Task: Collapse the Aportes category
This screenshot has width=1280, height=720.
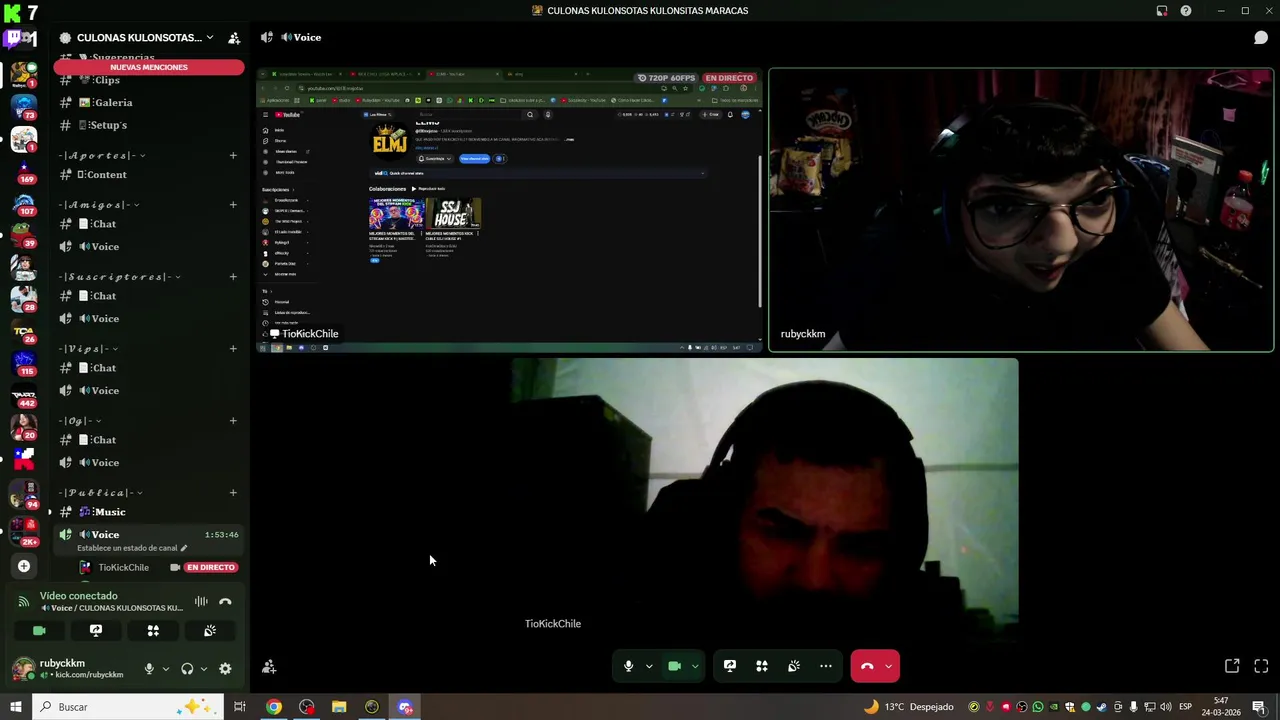Action: pyautogui.click(x=101, y=156)
